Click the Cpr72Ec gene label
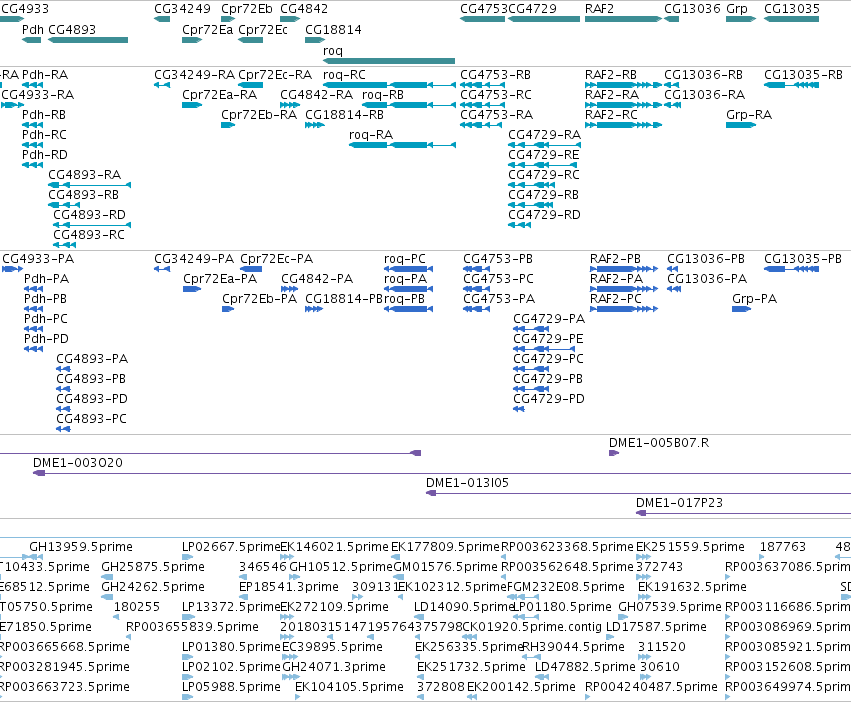 pos(263,29)
